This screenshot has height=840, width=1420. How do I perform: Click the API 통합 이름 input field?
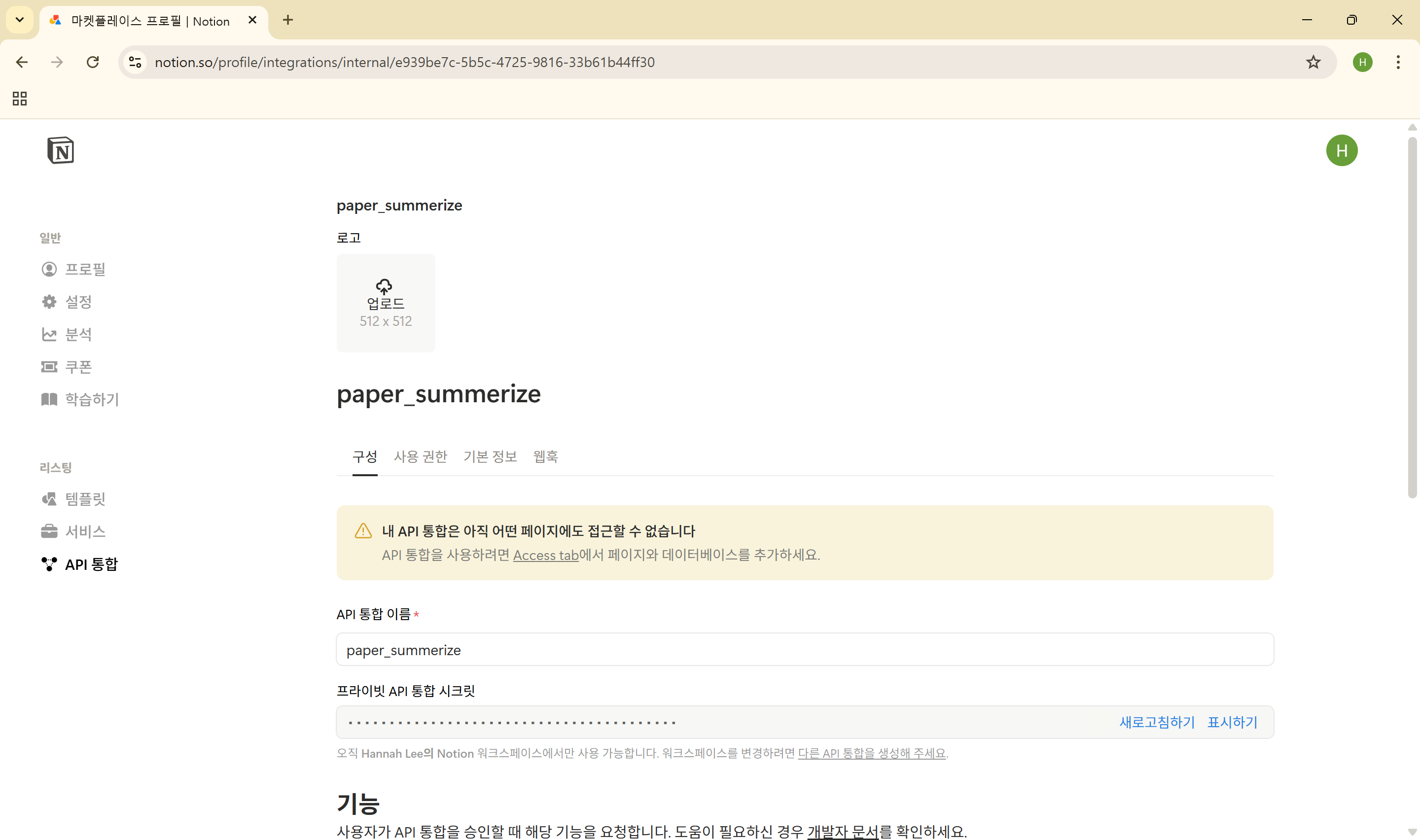pyautogui.click(x=804, y=649)
